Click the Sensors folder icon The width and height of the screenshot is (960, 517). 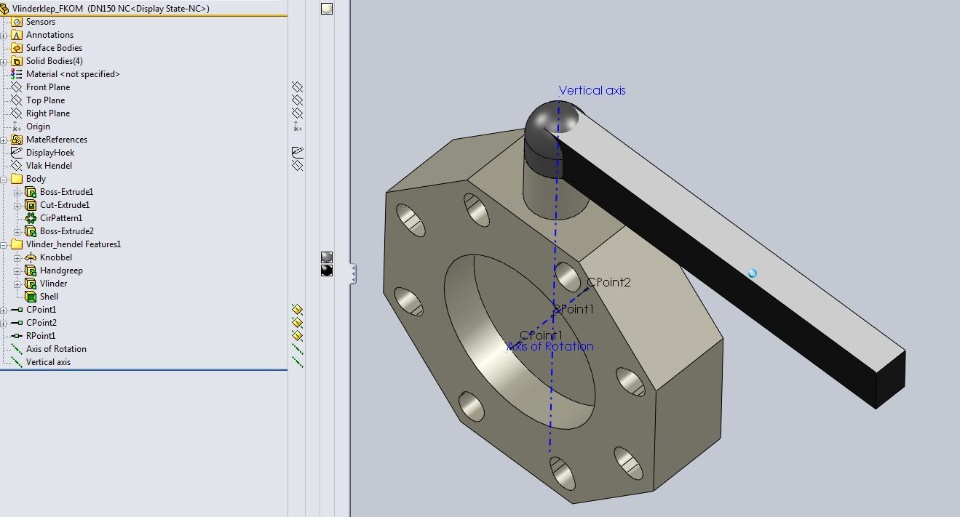(17, 22)
